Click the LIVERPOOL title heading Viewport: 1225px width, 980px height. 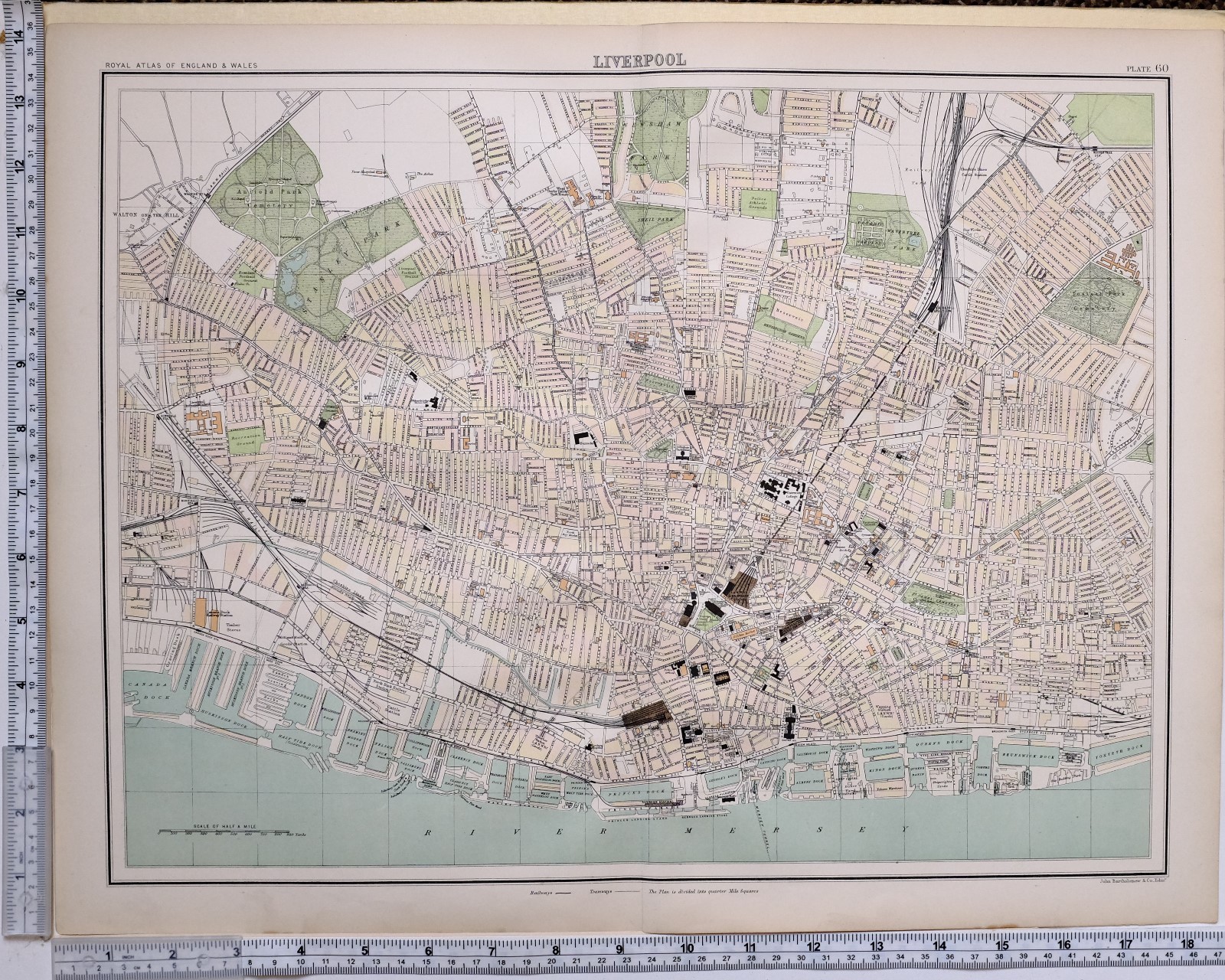pyautogui.click(x=639, y=60)
